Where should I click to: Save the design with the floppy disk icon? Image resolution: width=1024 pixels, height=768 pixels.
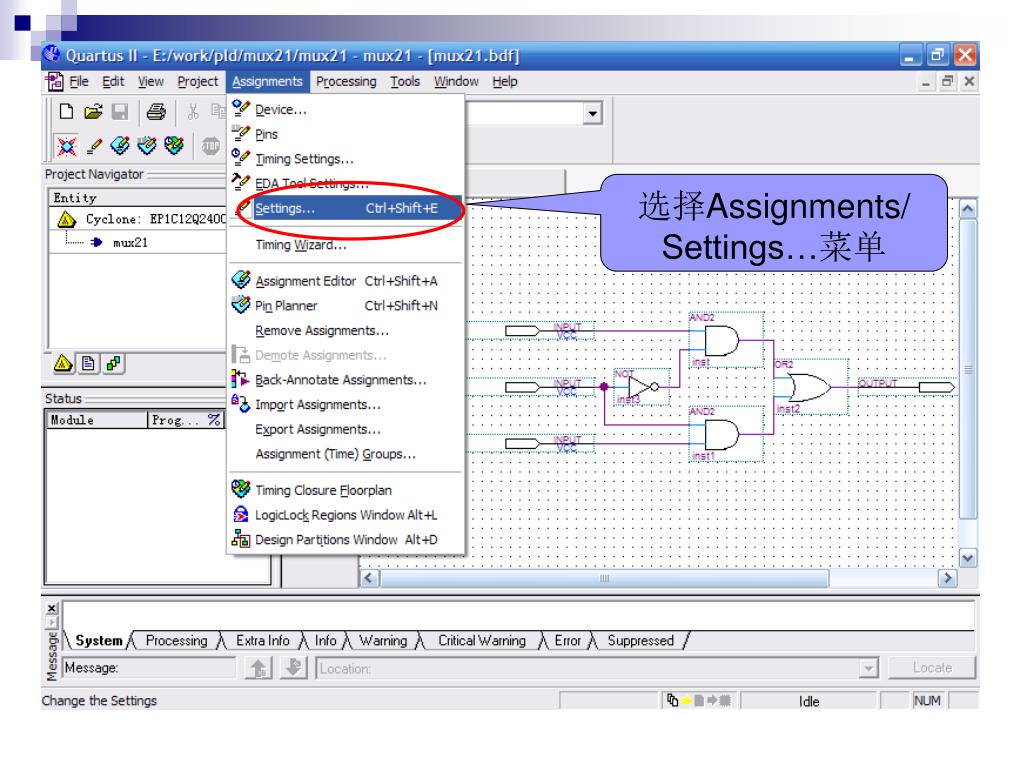coord(120,112)
